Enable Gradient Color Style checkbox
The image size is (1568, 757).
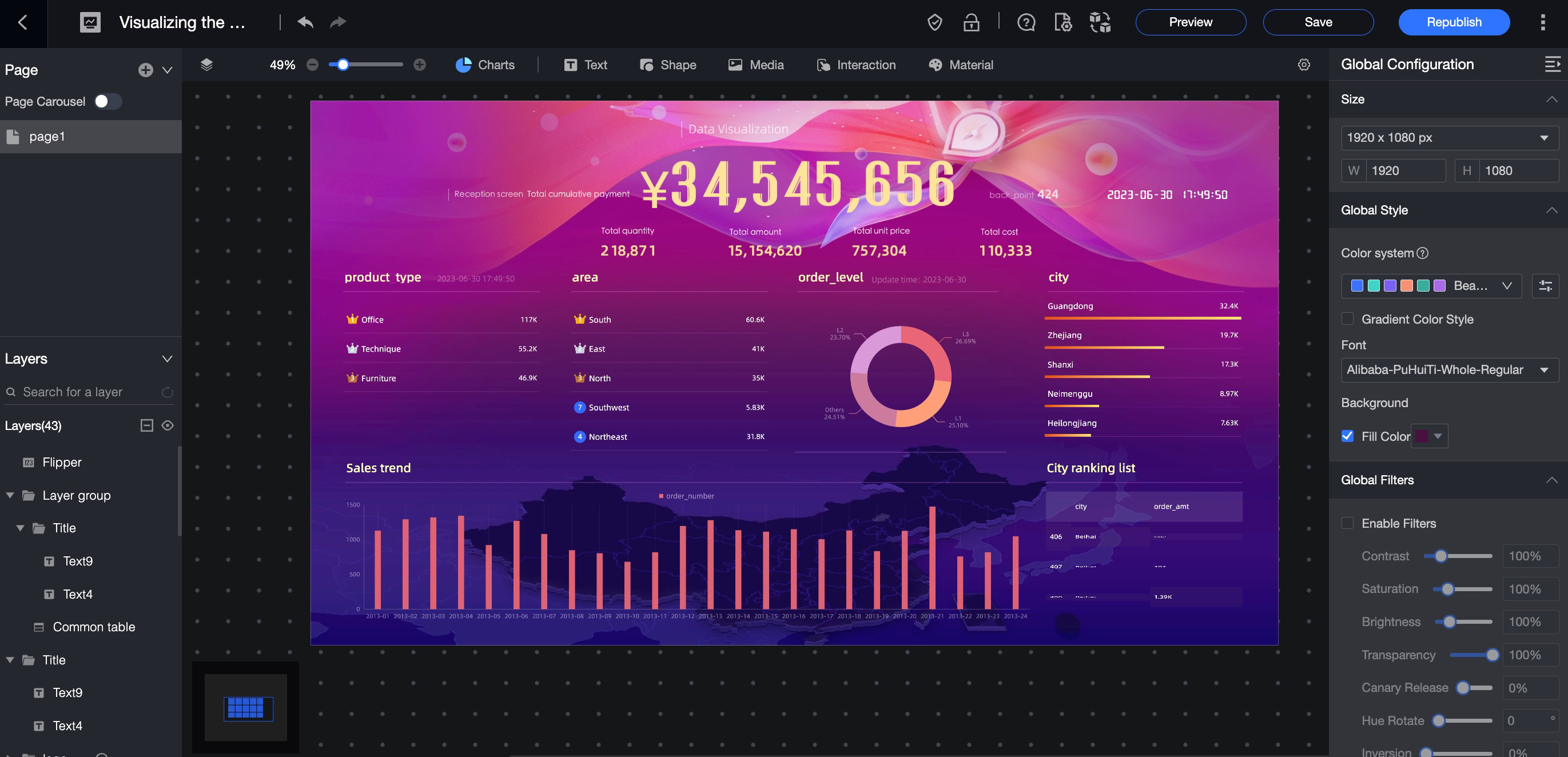click(1347, 319)
